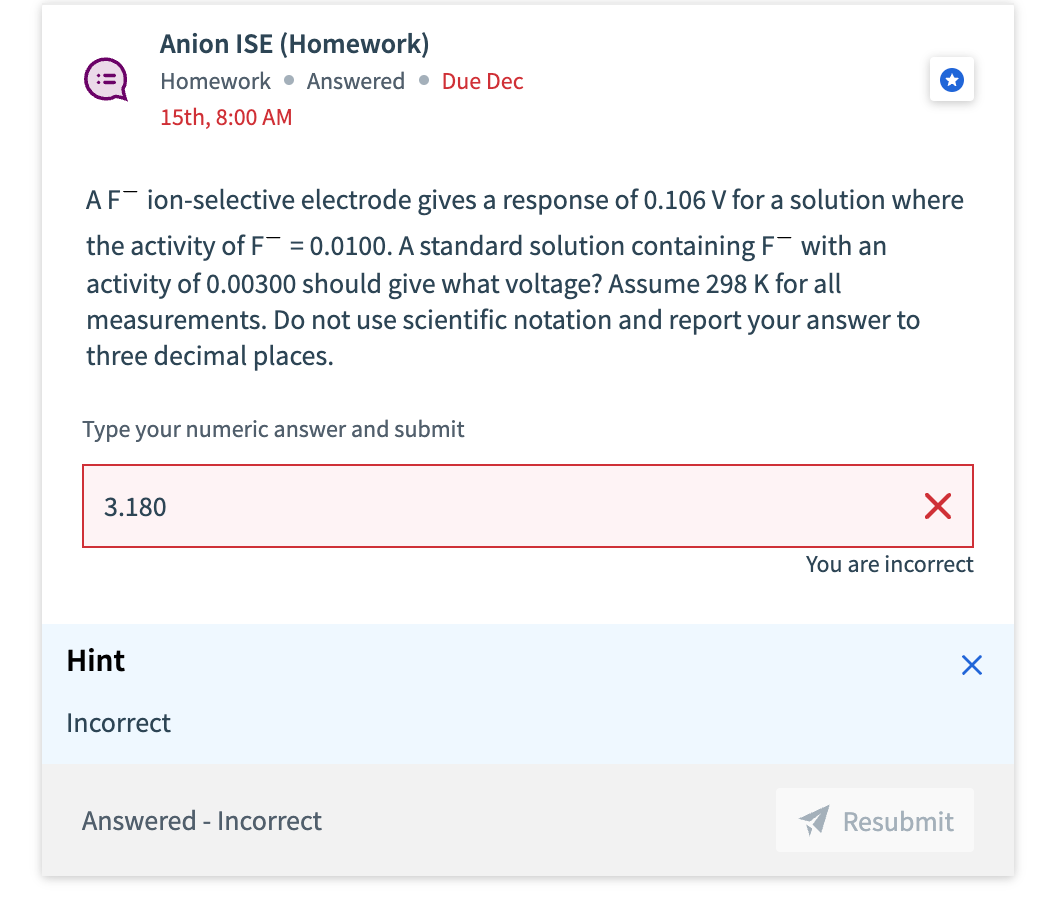Image resolution: width=1062 pixels, height=898 pixels.
Task: Close the Hint panel with the blue X
Action: tap(971, 664)
